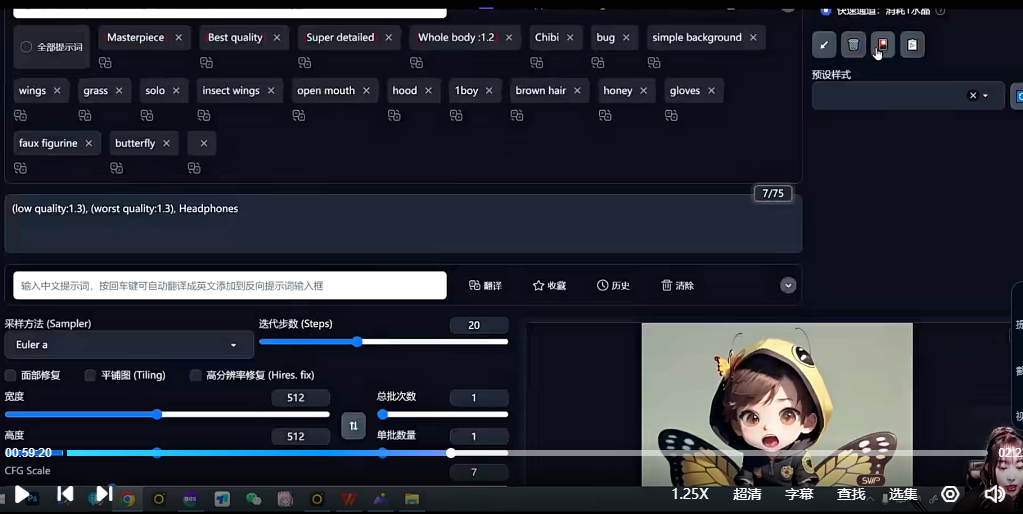Open video player settings target icon
Image resolution: width=1023 pixels, height=514 pixels.
pos(950,494)
